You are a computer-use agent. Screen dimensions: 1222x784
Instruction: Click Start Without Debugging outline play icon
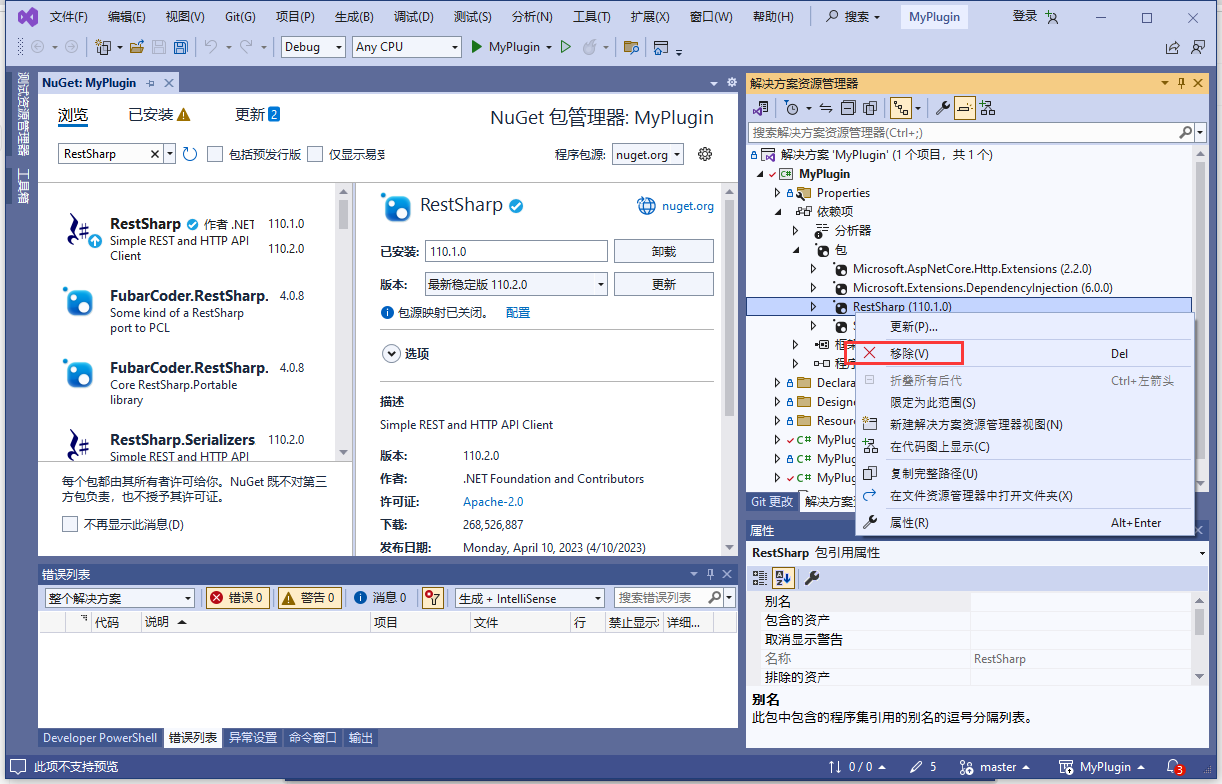[x=565, y=47]
